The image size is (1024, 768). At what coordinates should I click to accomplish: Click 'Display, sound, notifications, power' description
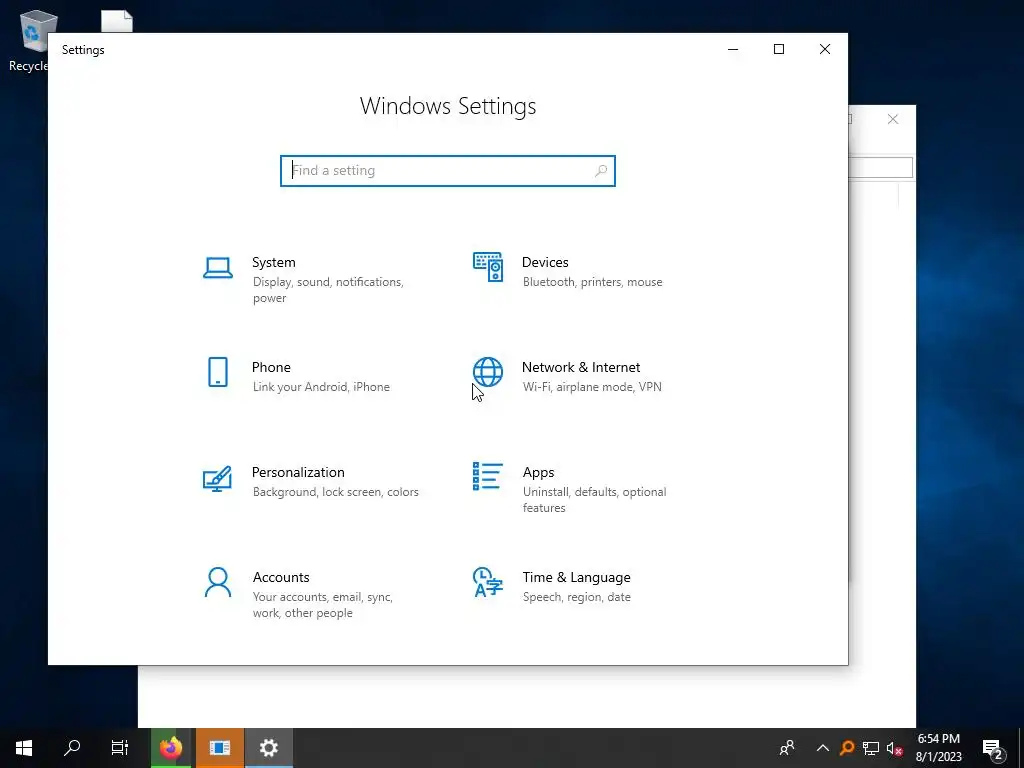[328, 290]
